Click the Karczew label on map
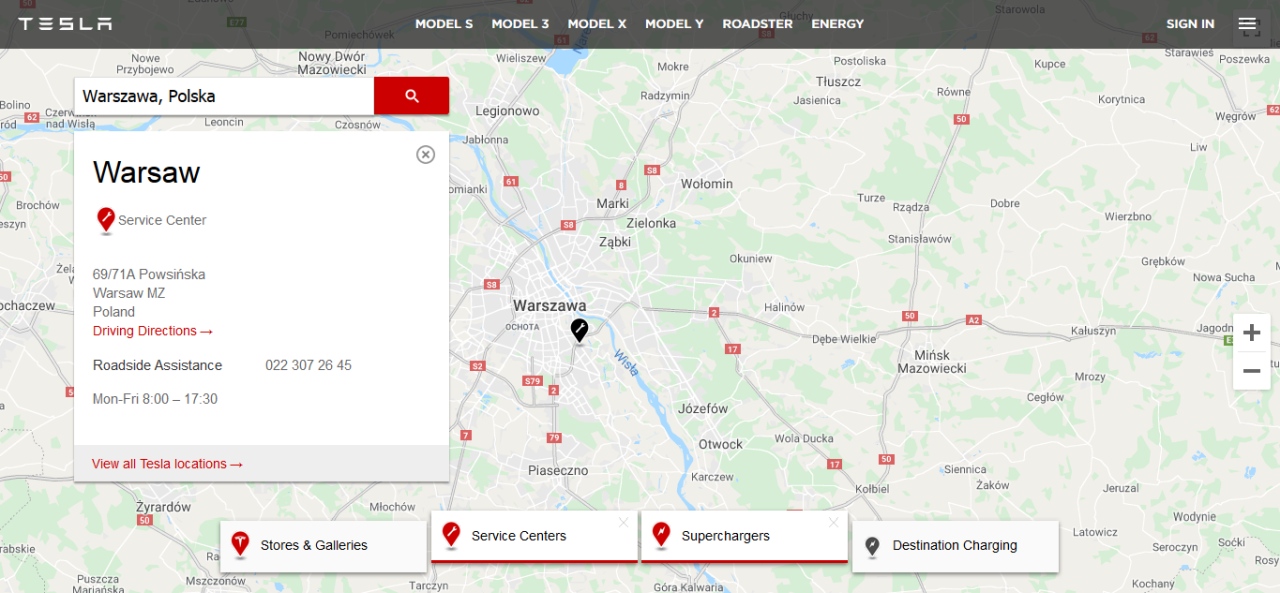1280x593 pixels. [x=712, y=477]
